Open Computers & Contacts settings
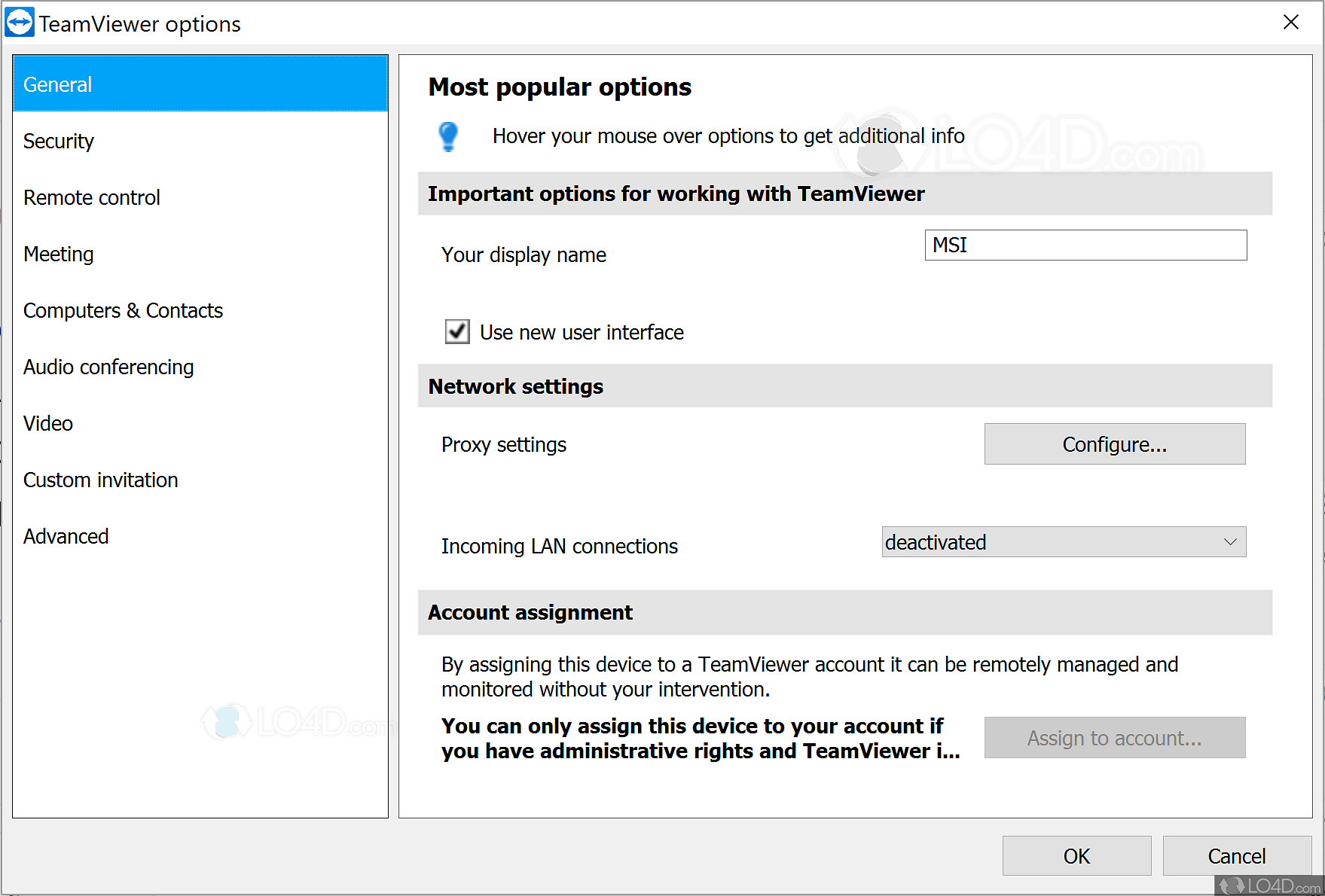Image resolution: width=1325 pixels, height=896 pixels. click(123, 309)
